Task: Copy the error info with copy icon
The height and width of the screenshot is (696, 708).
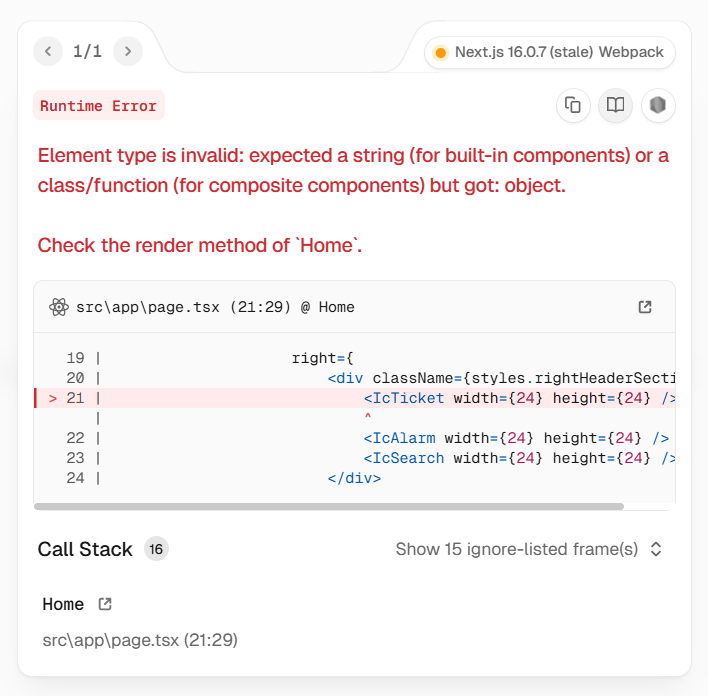Action: 573,105
